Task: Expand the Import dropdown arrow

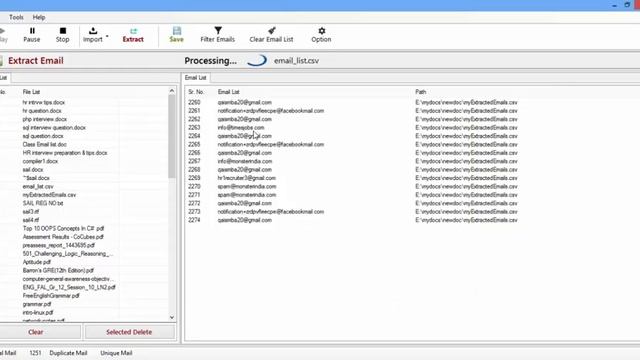Action: click(x=107, y=36)
